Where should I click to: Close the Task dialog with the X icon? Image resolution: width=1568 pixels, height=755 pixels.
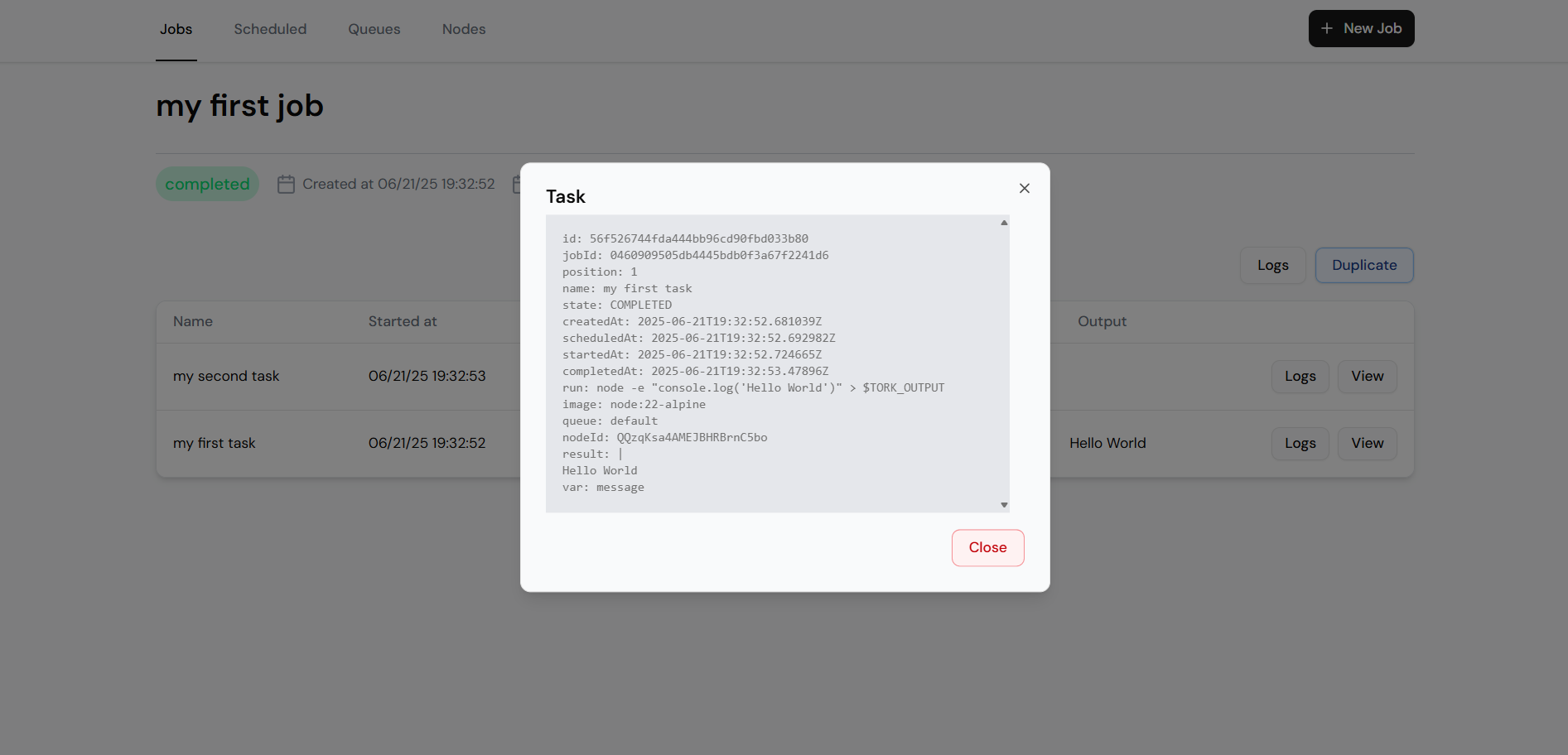[x=1025, y=188]
